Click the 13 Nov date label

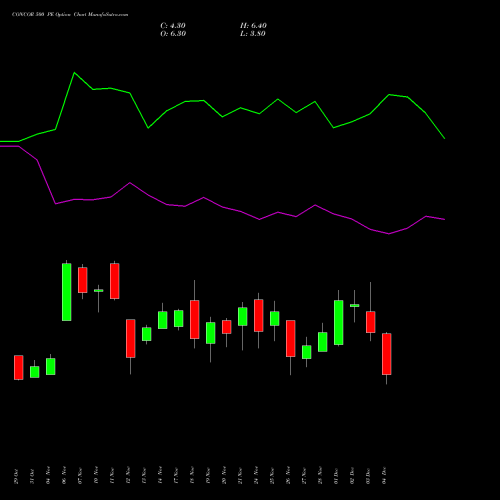[x=144, y=475]
